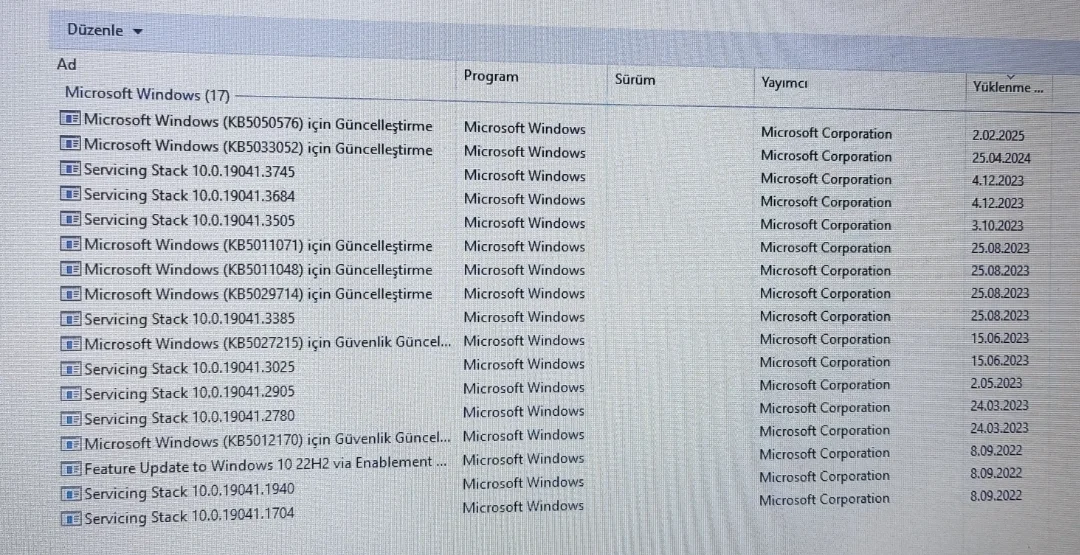Viewport: 1080px width, 555px height.
Task: Select the KB5012170 security update entry
Action: click(x=267, y=441)
